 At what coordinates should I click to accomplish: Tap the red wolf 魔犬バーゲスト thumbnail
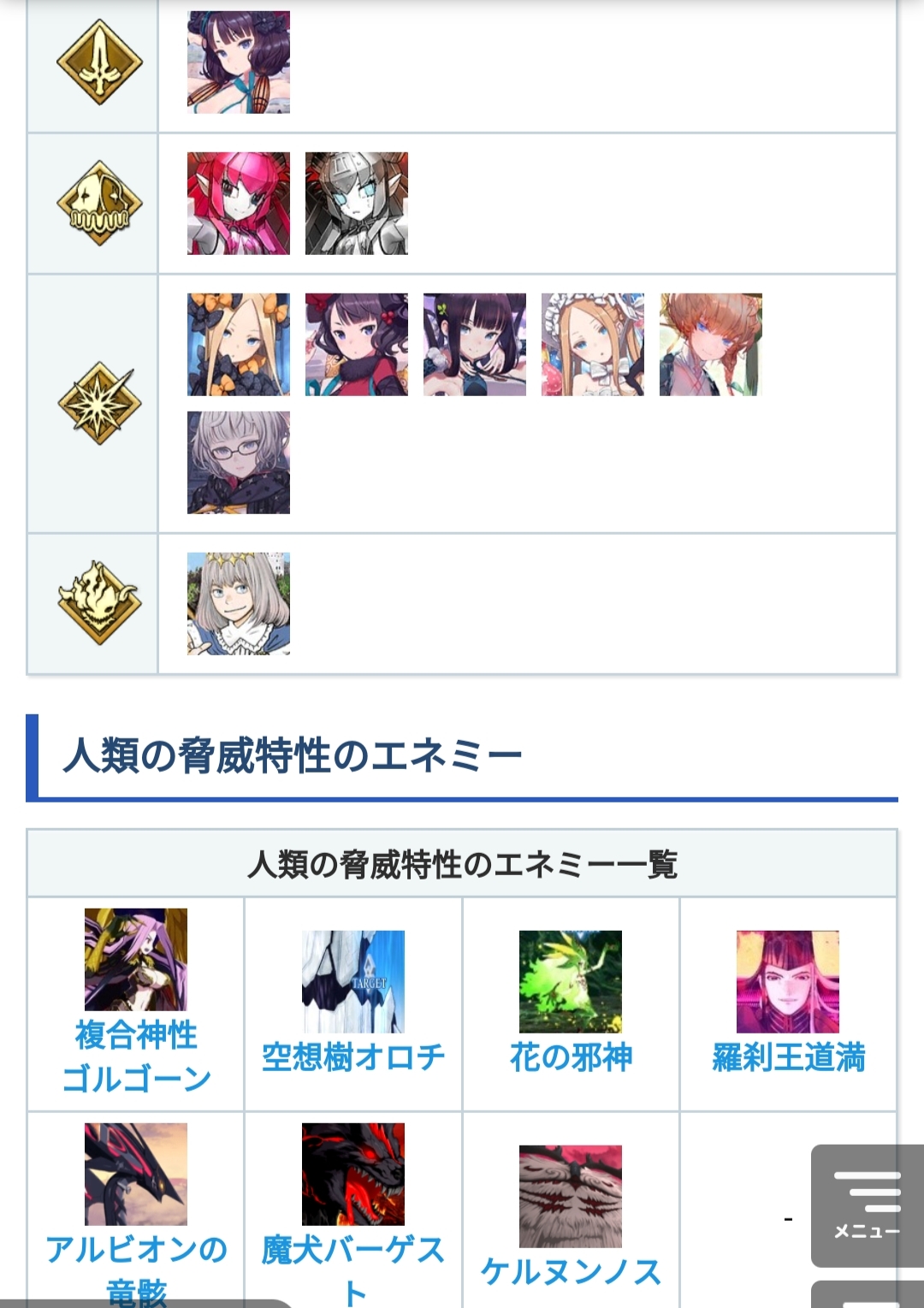(353, 1175)
